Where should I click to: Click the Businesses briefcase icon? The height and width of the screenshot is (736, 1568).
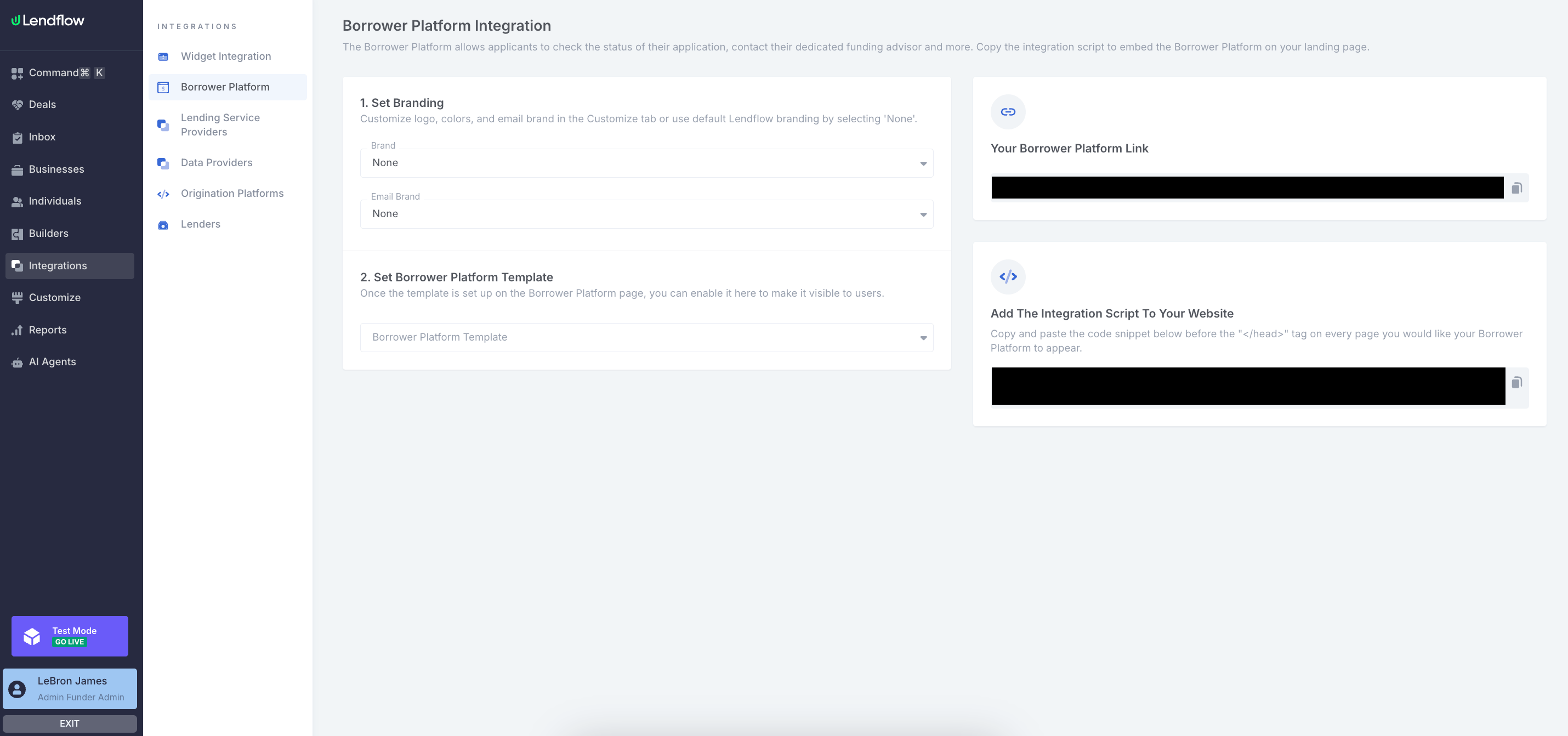point(17,170)
